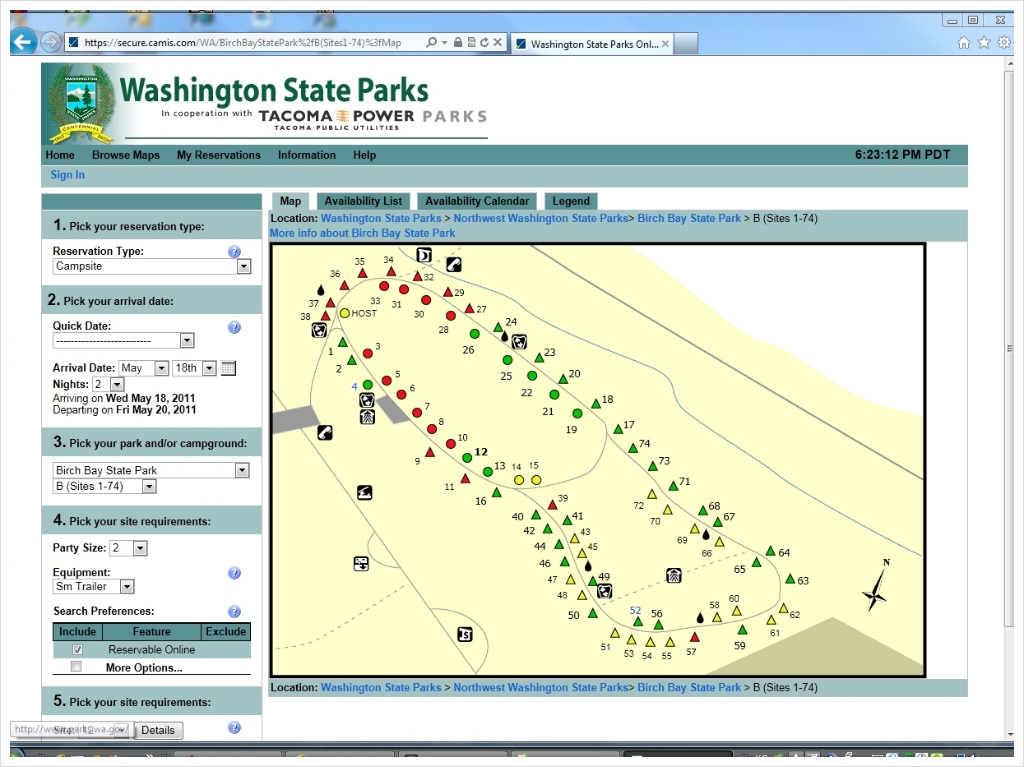Open My Reservations menu

218,155
